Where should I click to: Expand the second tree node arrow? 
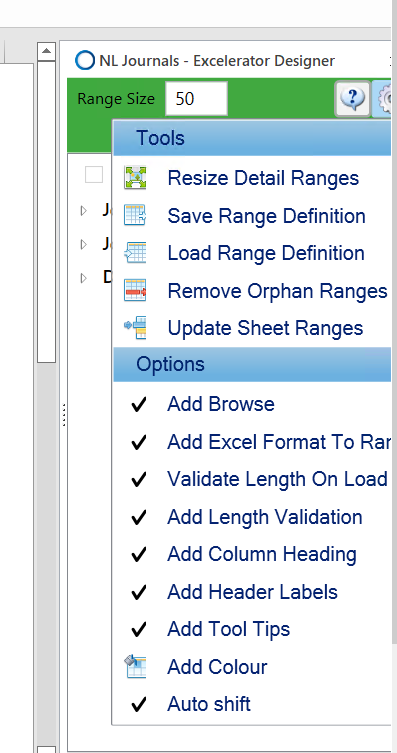click(84, 244)
